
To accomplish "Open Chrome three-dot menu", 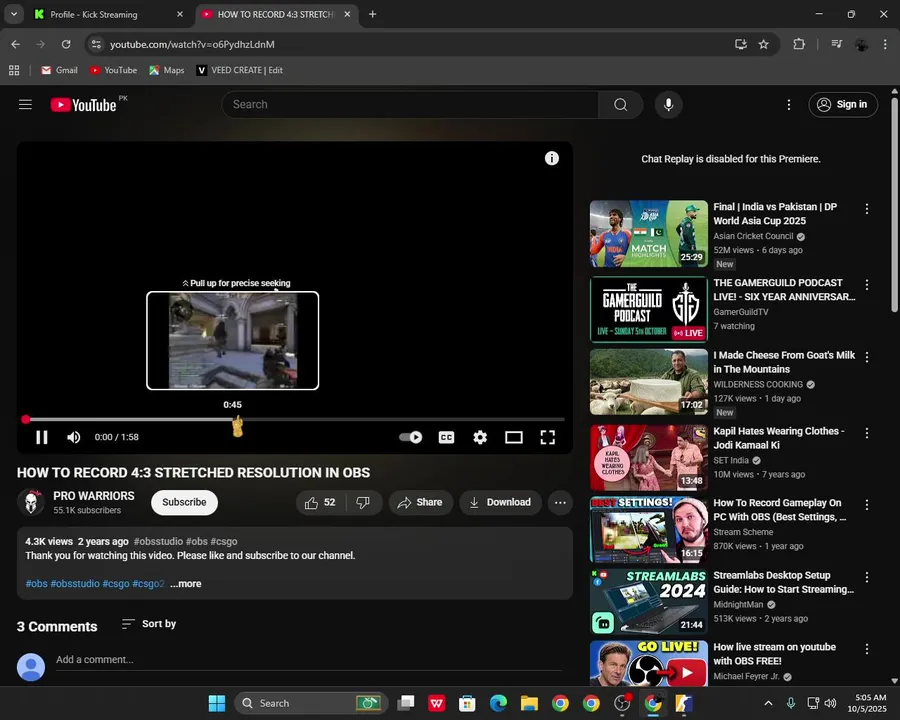I will pyautogui.click(x=885, y=44).
